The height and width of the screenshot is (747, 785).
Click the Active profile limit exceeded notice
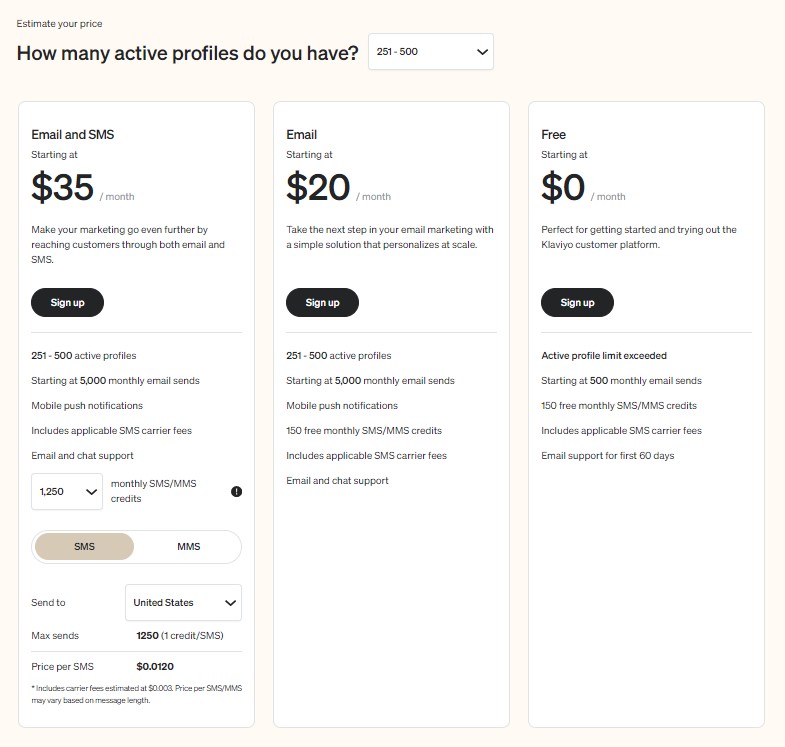(604, 355)
